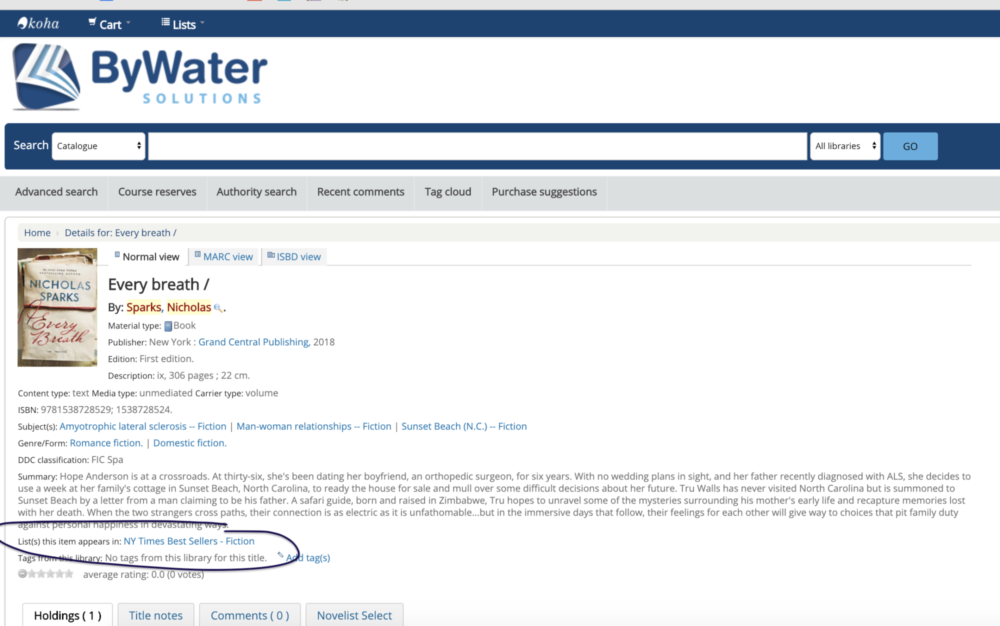Viewport: 1000px width, 626px height.
Task: Click the ISBN text 9781538728529
Action: click(x=76, y=409)
